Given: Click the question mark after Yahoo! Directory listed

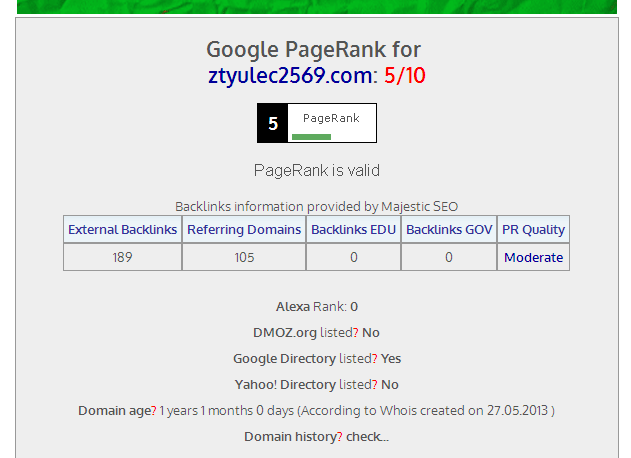Looking at the screenshot, I should pyautogui.click(x=375, y=385).
